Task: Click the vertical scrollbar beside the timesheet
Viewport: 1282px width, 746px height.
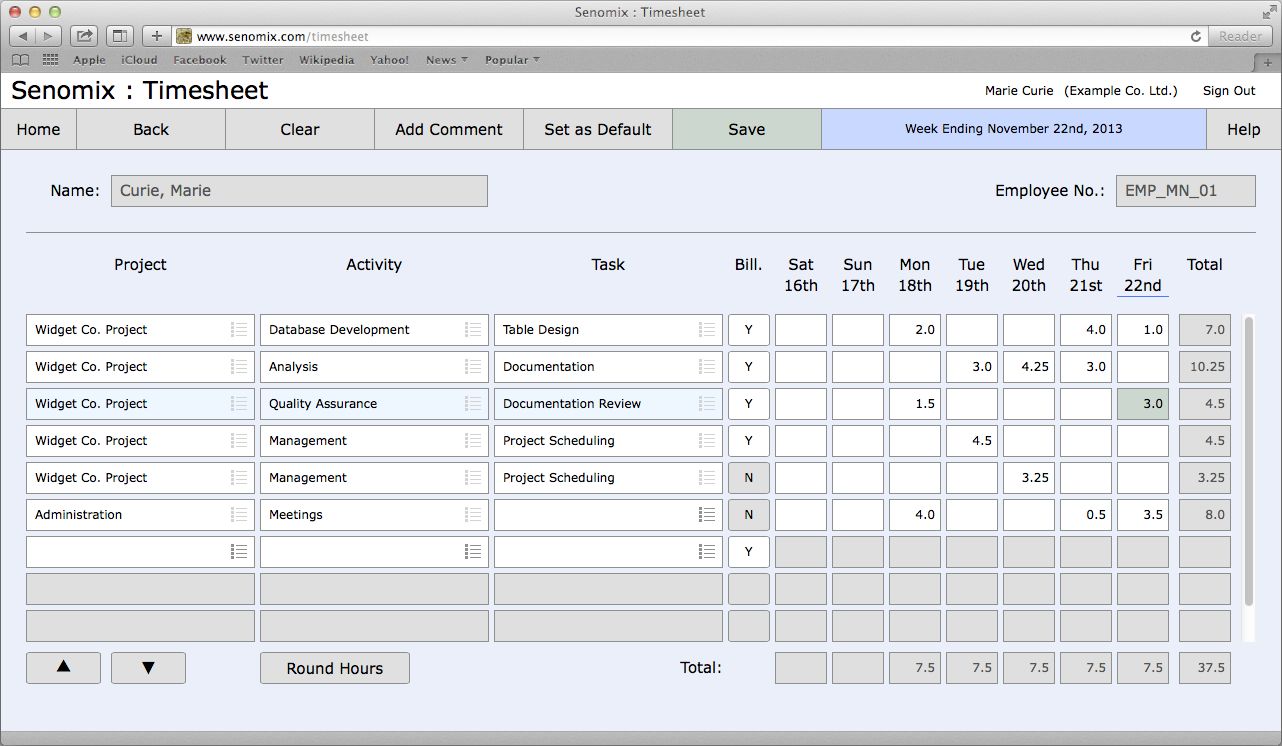Action: click(x=1248, y=460)
